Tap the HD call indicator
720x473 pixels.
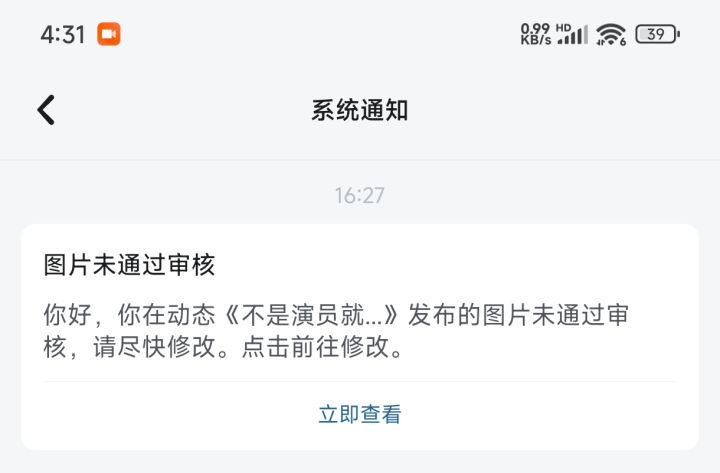[563, 28]
